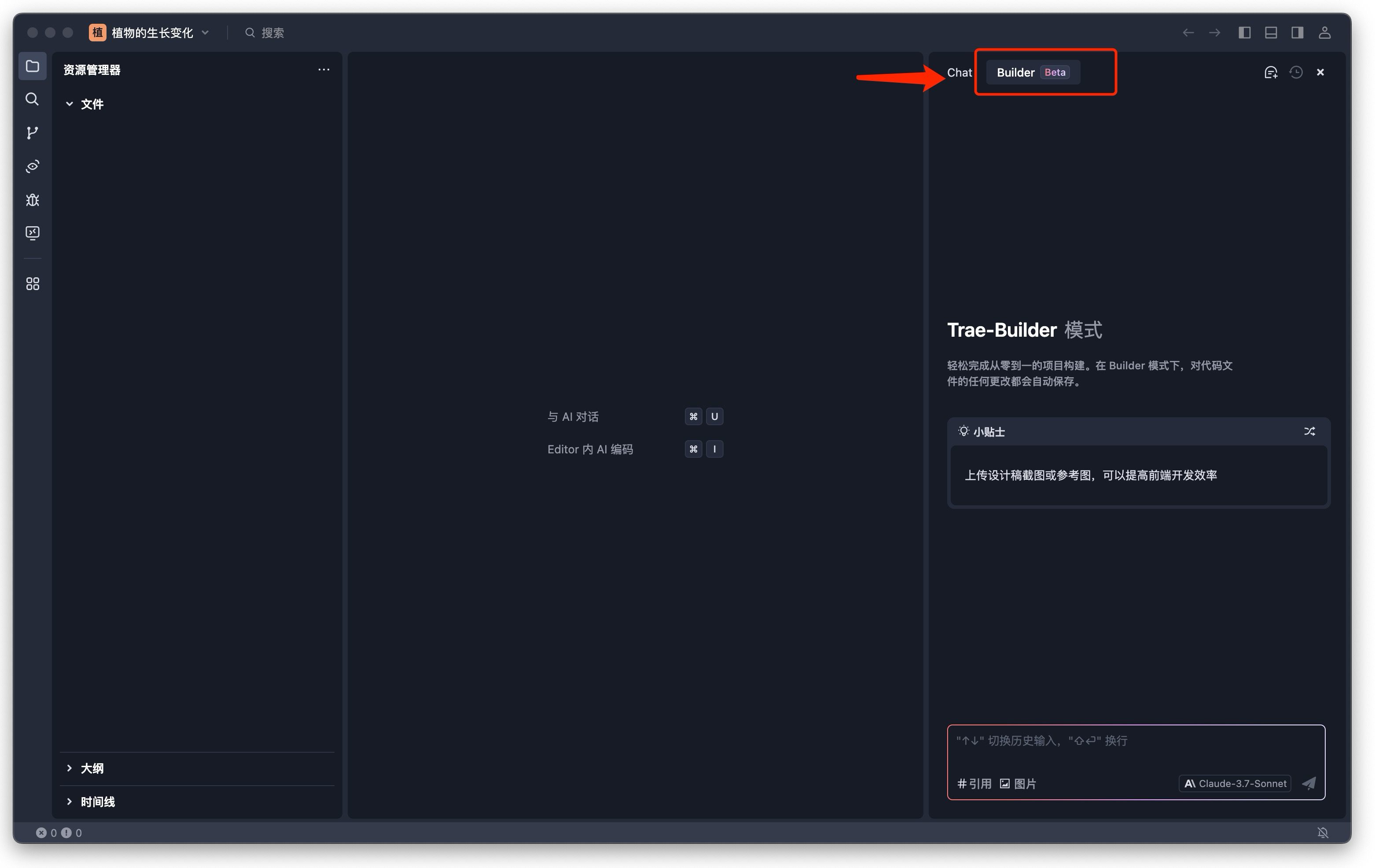The width and height of the screenshot is (1375, 868).
Task: Open the Extensions grid icon
Action: 33,284
